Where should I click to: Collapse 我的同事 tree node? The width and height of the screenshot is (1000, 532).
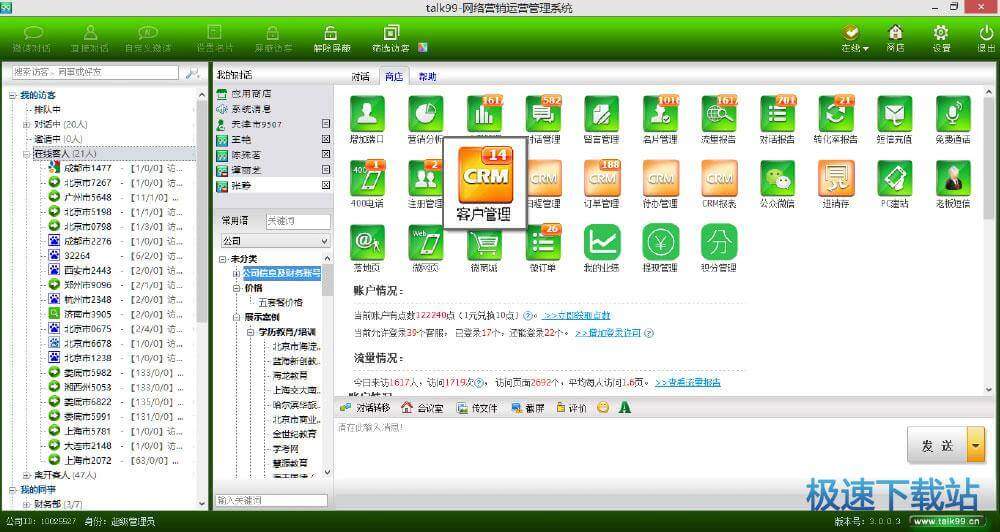pos(13,490)
